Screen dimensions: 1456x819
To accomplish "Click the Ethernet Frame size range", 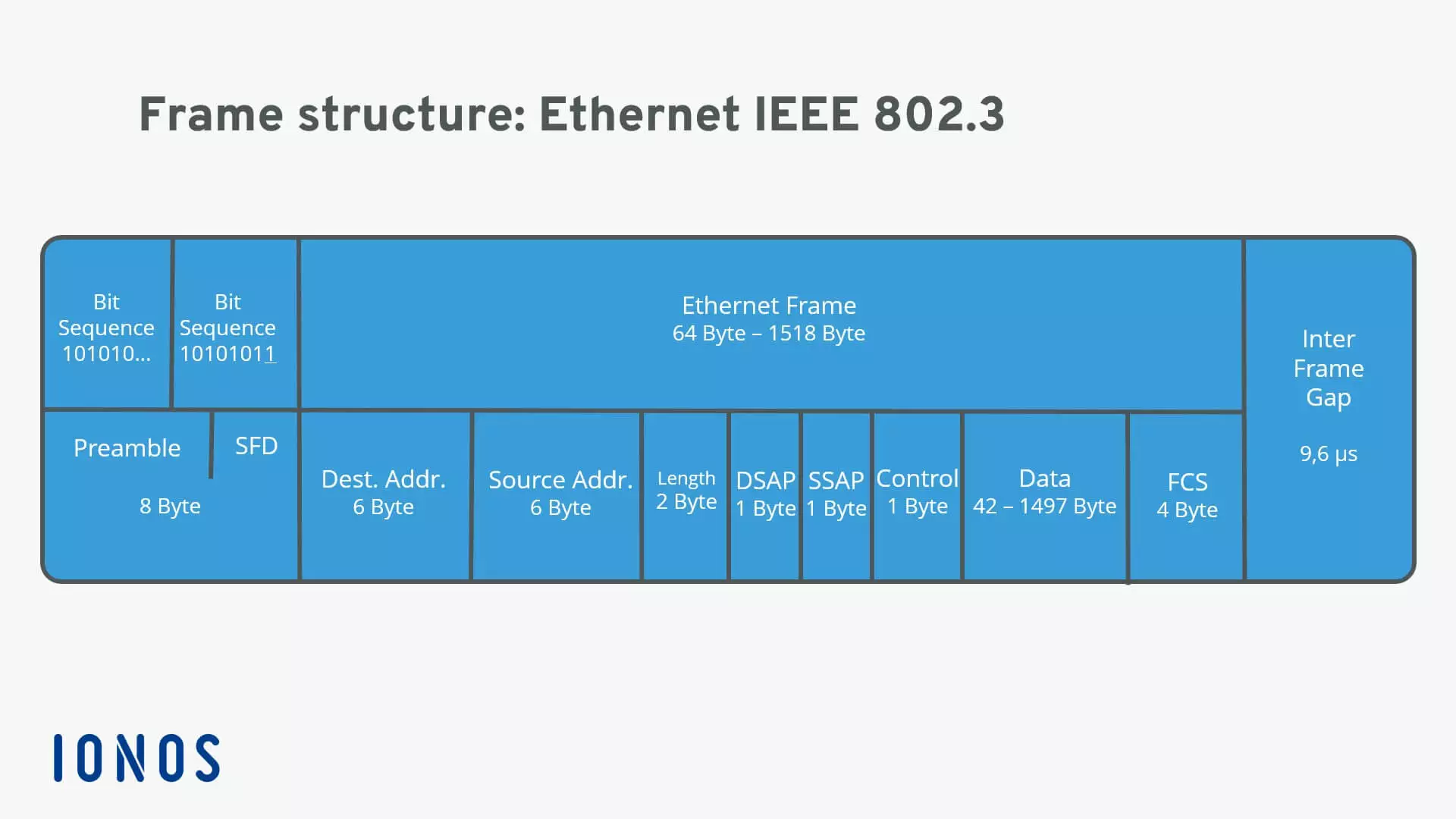I will click(x=769, y=333).
